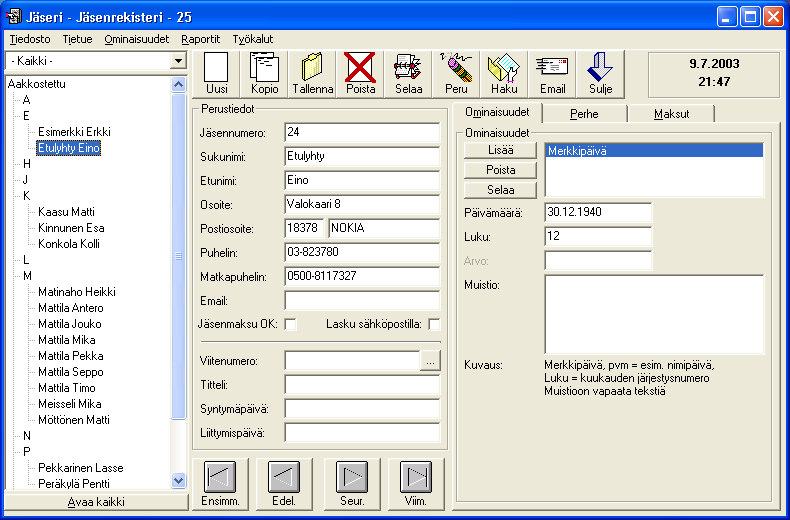Click the Viitenumero ellipsis button
This screenshot has height=520, width=790.
(x=430, y=361)
